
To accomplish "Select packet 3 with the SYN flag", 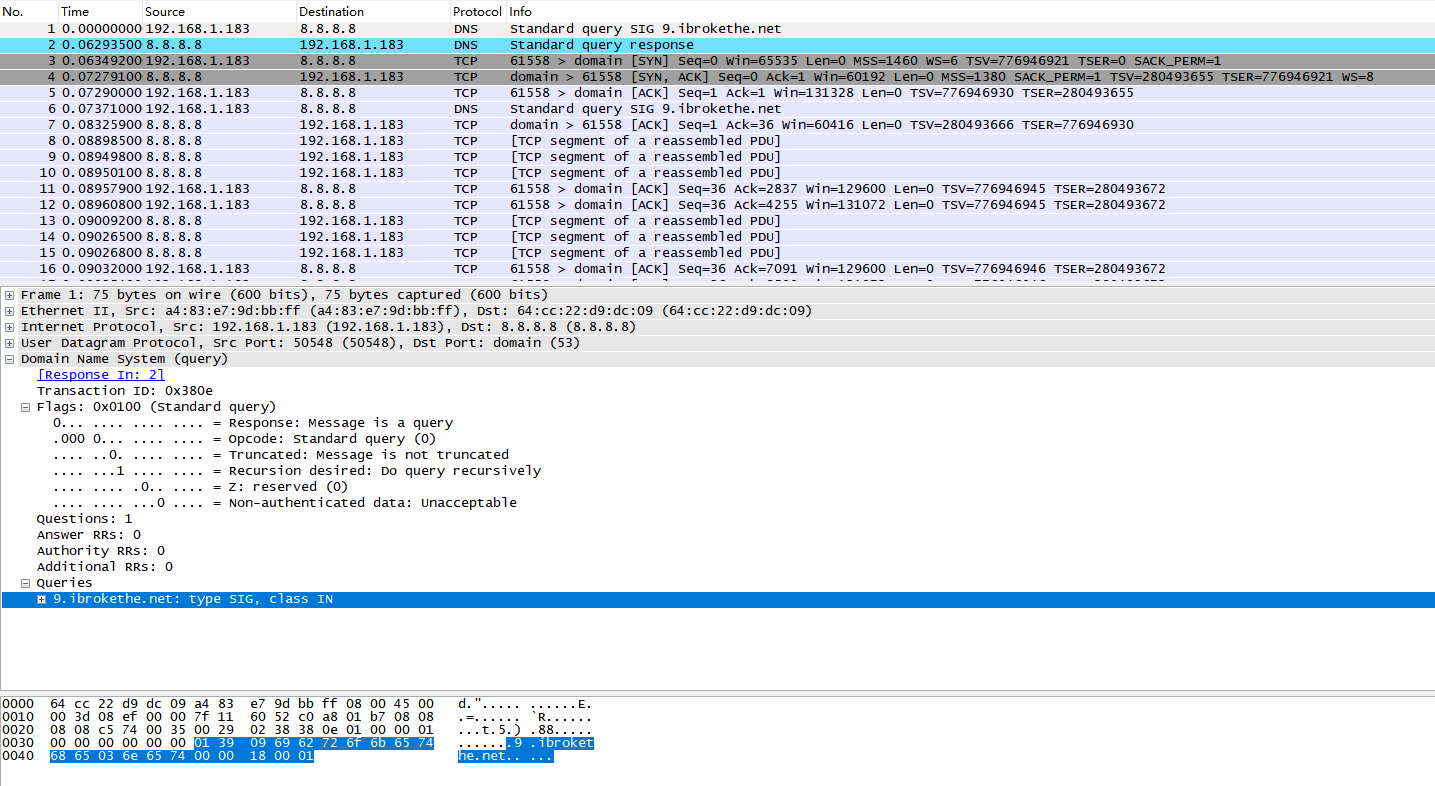I will coord(600,61).
